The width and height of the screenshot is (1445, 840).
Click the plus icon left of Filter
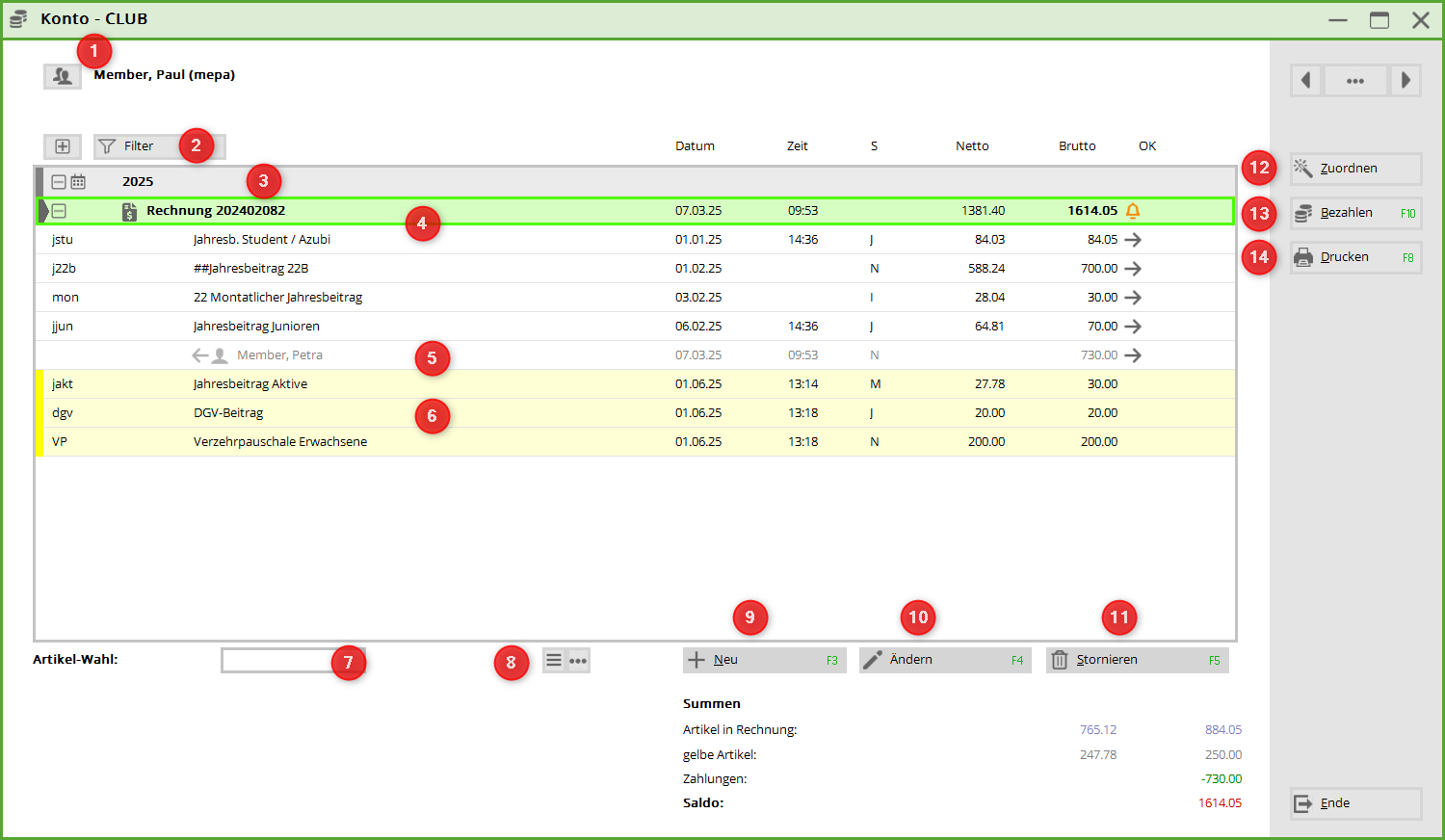tap(63, 146)
